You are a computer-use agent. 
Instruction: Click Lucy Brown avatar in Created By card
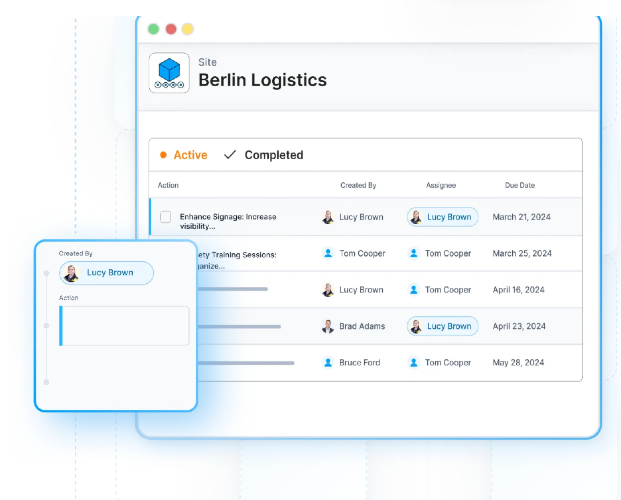(71, 273)
